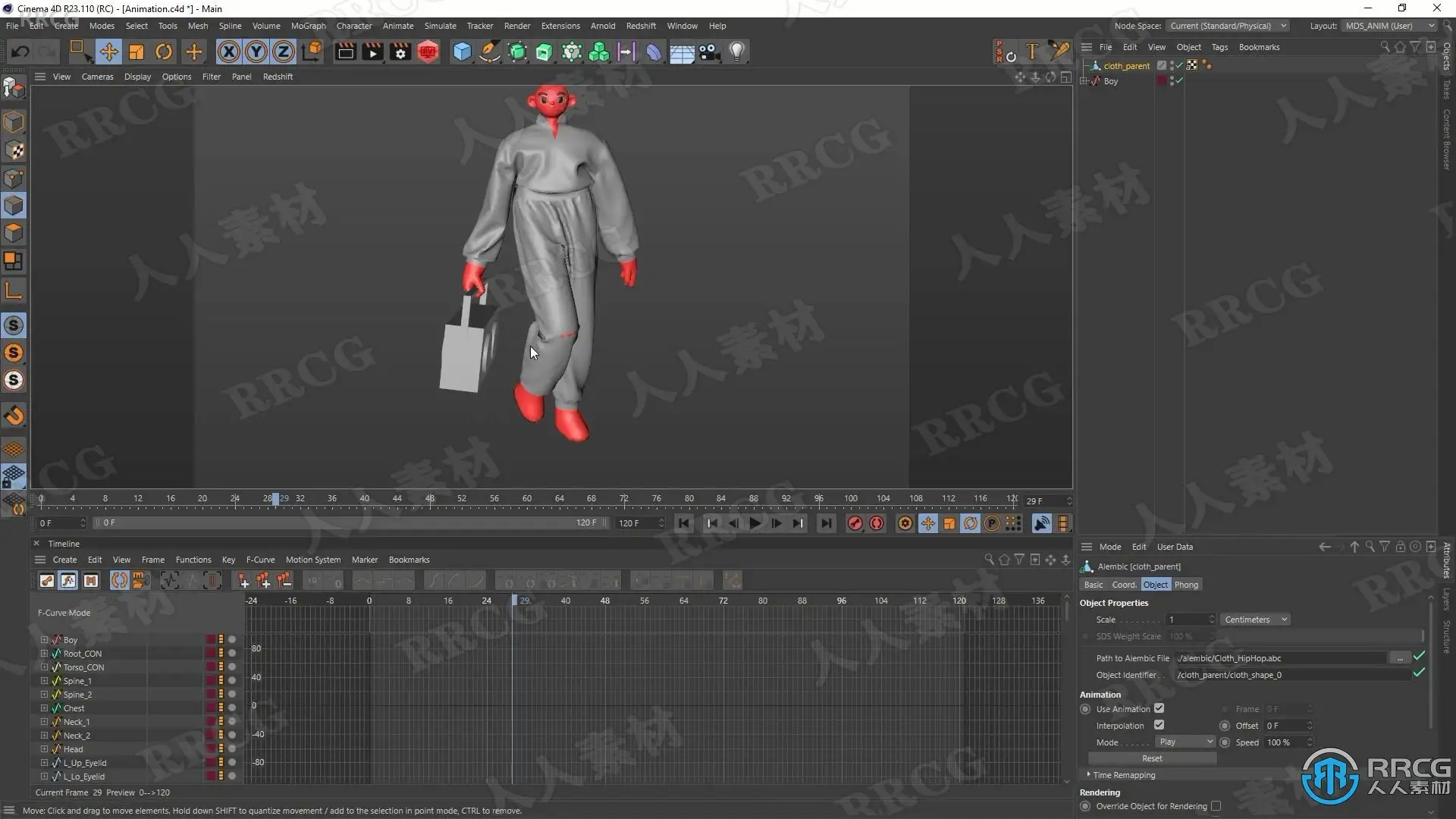Click the Light bulb object icon
This screenshot has width=1456, height=819.
pos(736,52)
